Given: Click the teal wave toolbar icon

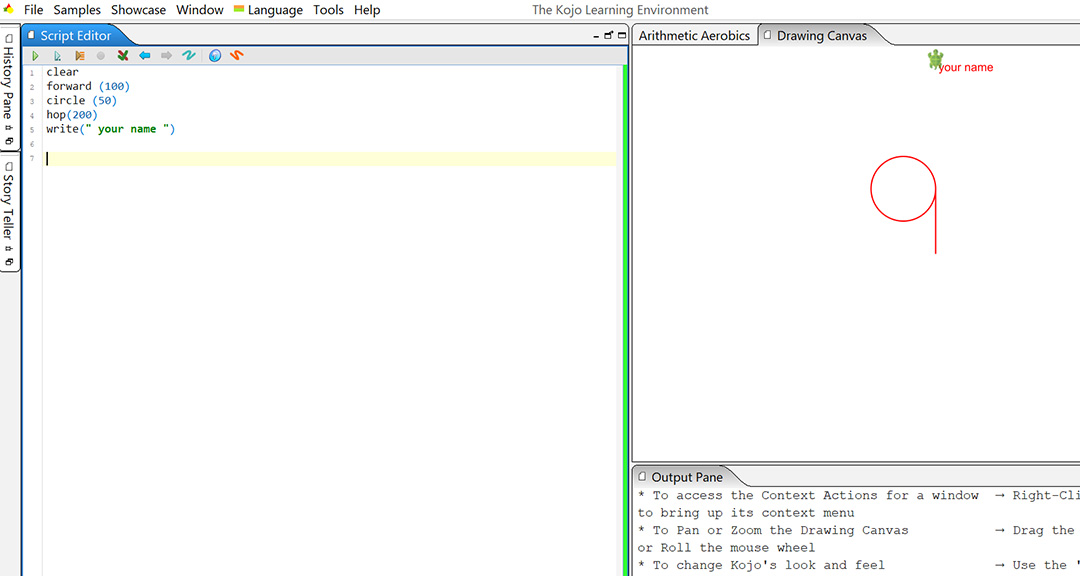Looking at the screenshot, I should (189, 56).
